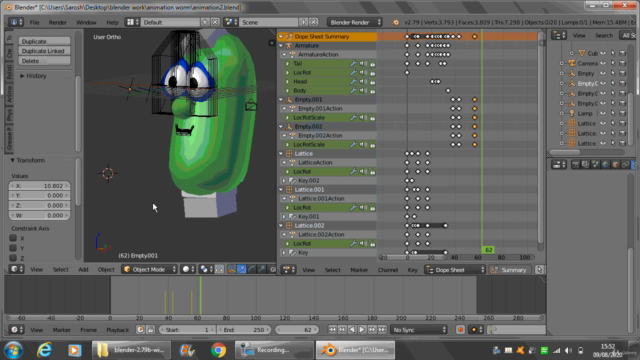640x360 pixels.
Task: Open the timeline Playback menu
Action: coord(118,330)
